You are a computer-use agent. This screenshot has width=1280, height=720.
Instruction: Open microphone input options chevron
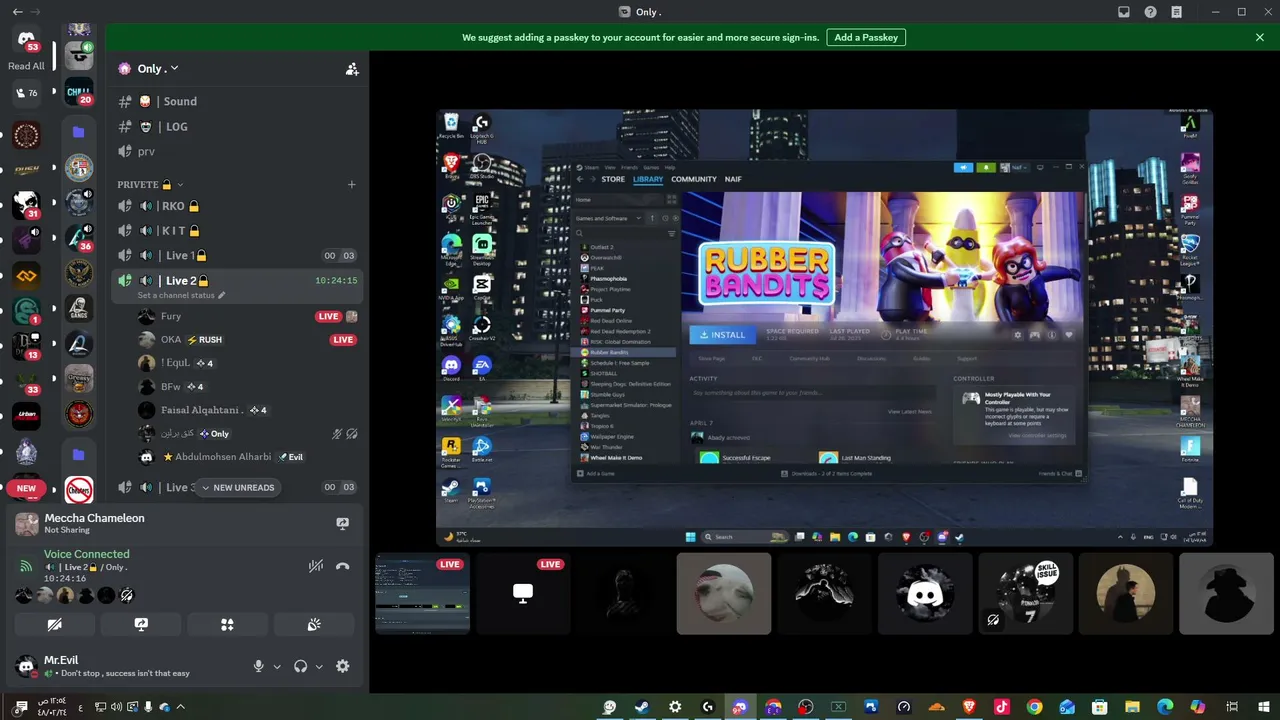[277, 667]
